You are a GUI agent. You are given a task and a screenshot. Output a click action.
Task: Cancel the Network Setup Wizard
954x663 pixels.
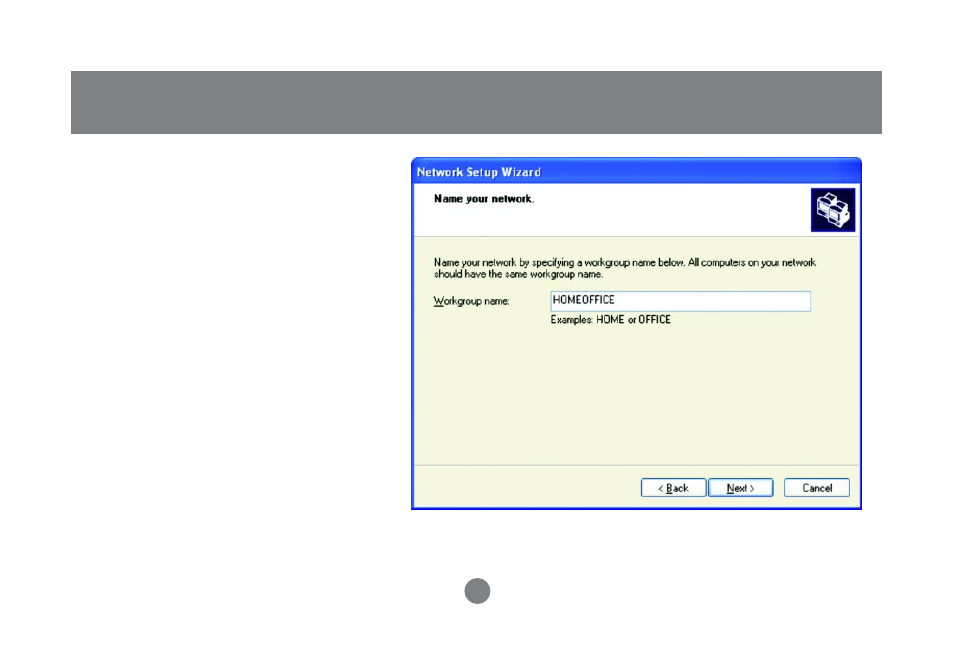pos(816,488)
